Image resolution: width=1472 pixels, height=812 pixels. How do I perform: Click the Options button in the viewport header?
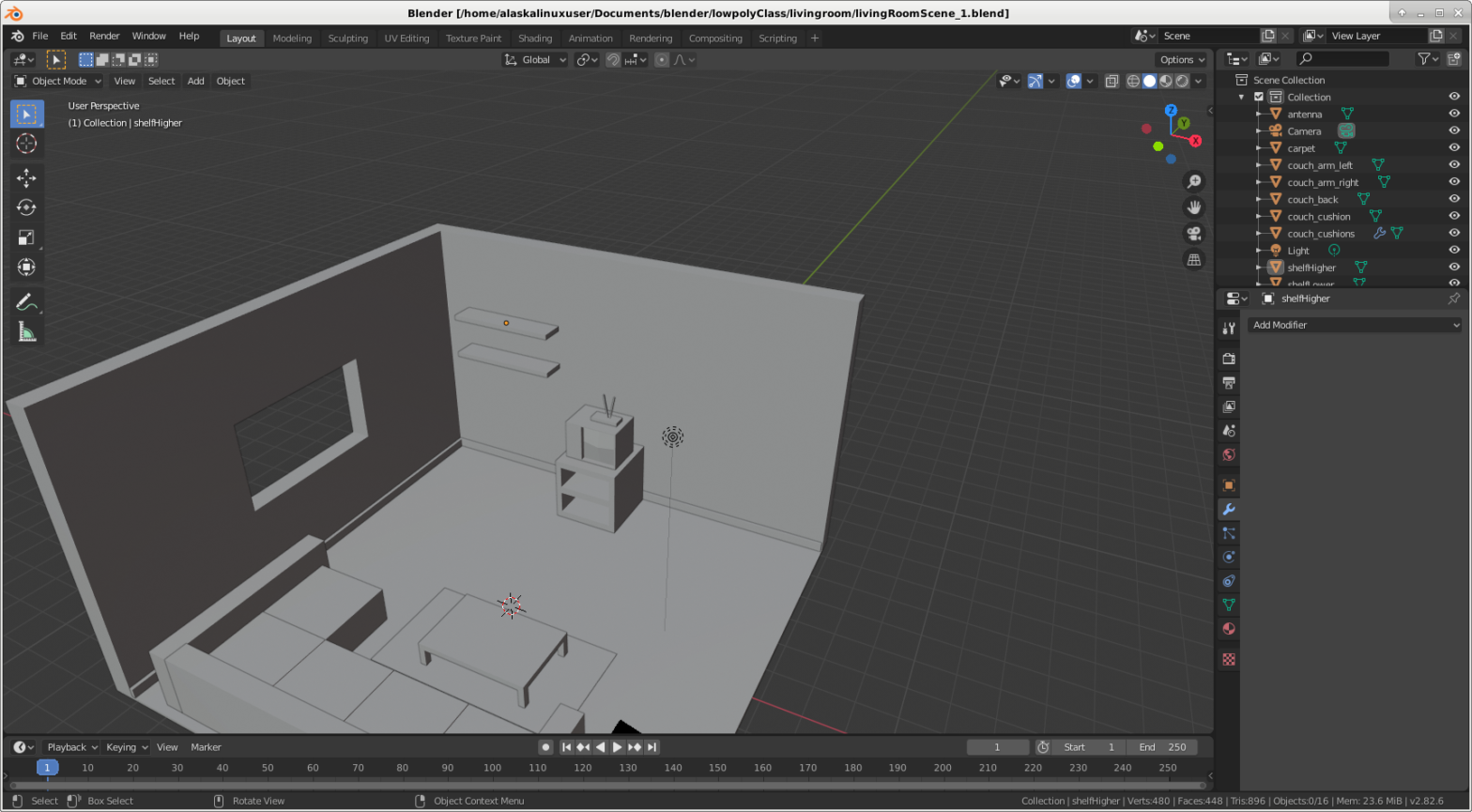pyautogui.click(x=1181, y=59)
